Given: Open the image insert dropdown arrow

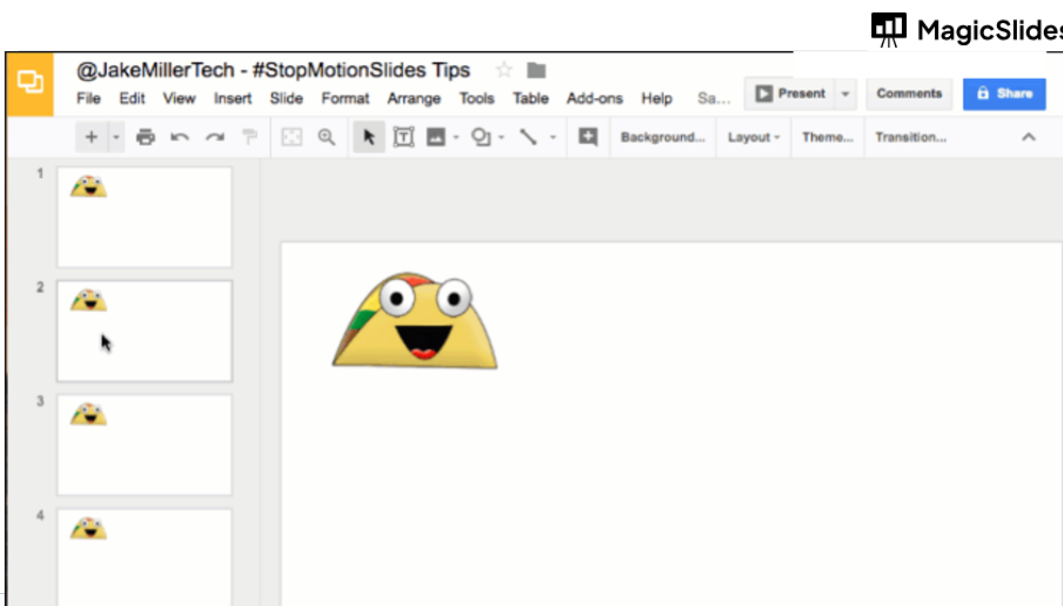Looking at the screenshot, I should click(x=456, y=138).
